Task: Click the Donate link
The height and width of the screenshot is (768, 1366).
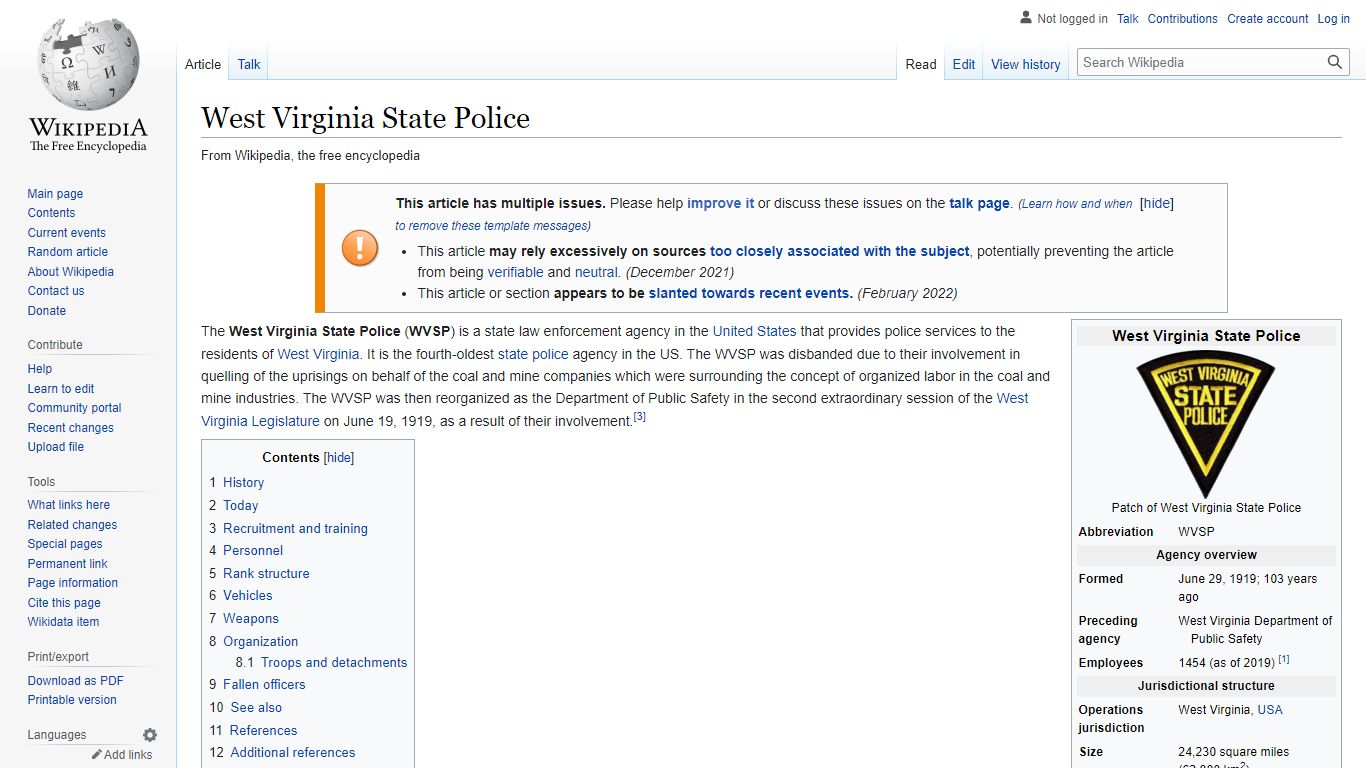Action: [x=46, y=311]
